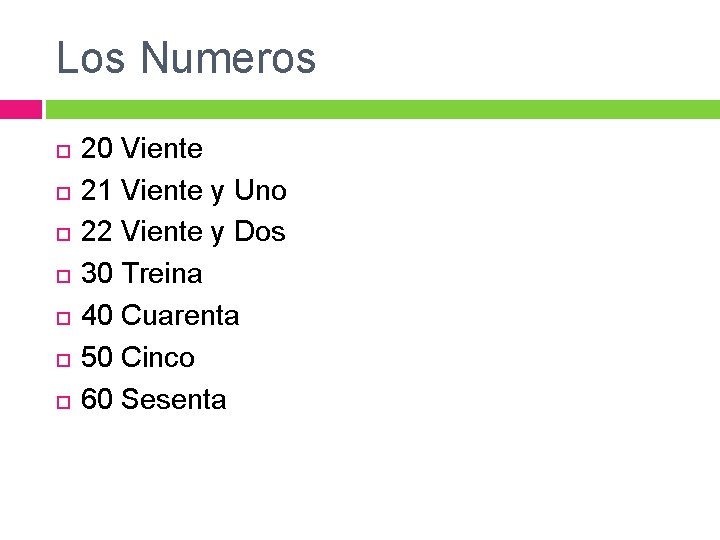Click the square bullet beside '22 Viente y Dos'

[x=63, y=234]
